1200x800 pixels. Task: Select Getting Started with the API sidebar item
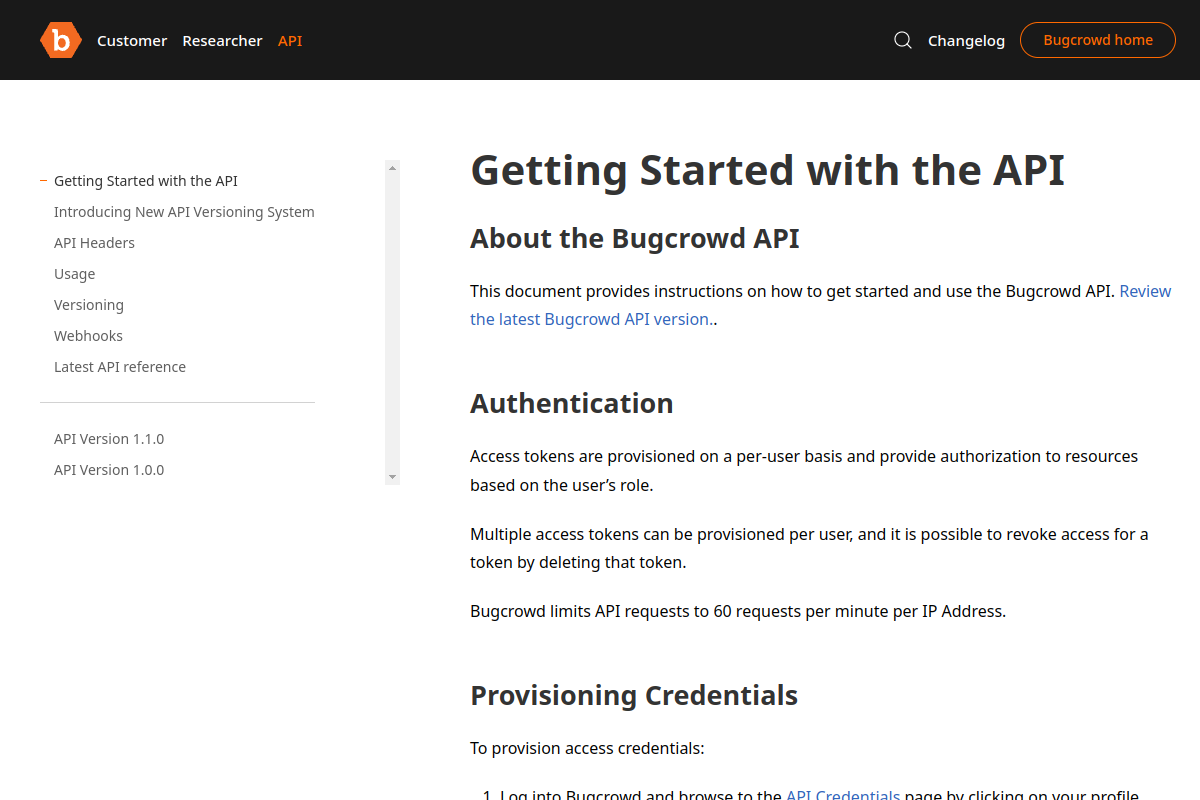click(146, 181)
